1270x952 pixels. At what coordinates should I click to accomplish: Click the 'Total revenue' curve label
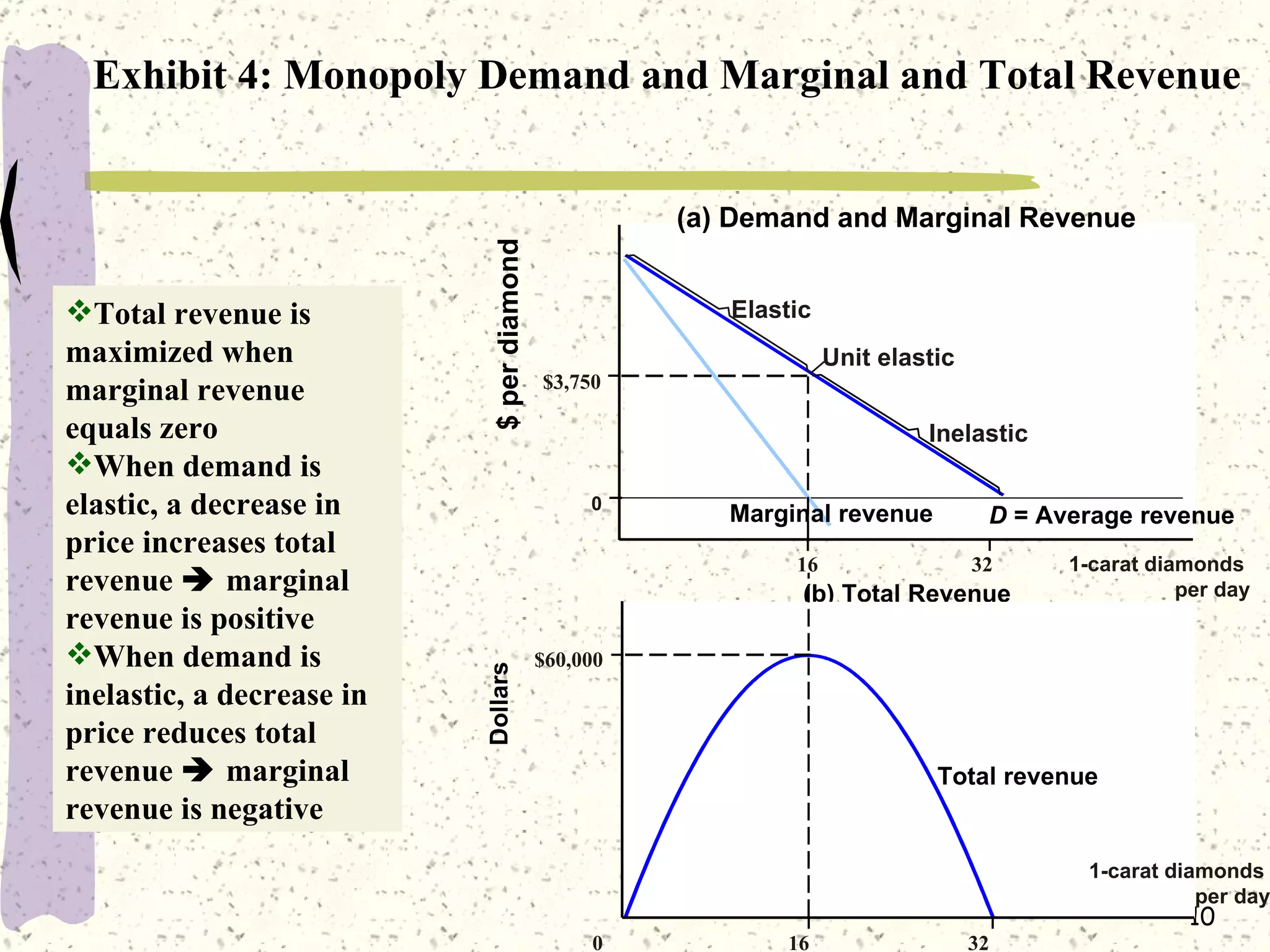[1017, 776]
